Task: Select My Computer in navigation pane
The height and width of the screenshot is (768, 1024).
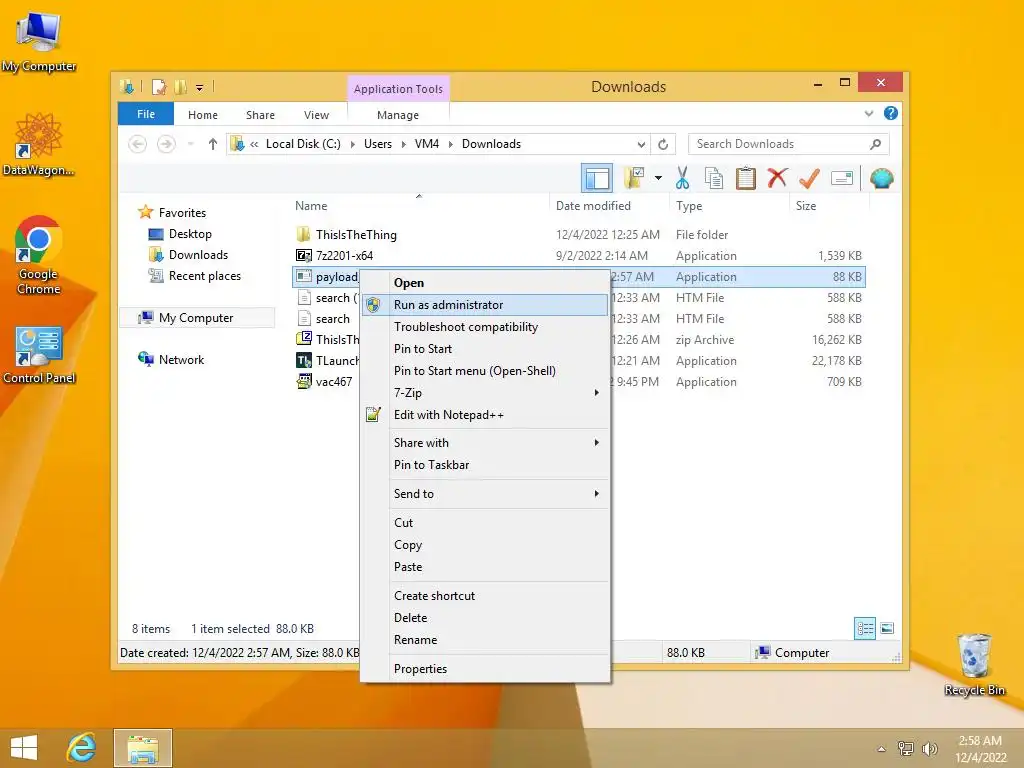Action: click(x=196, y=318)
